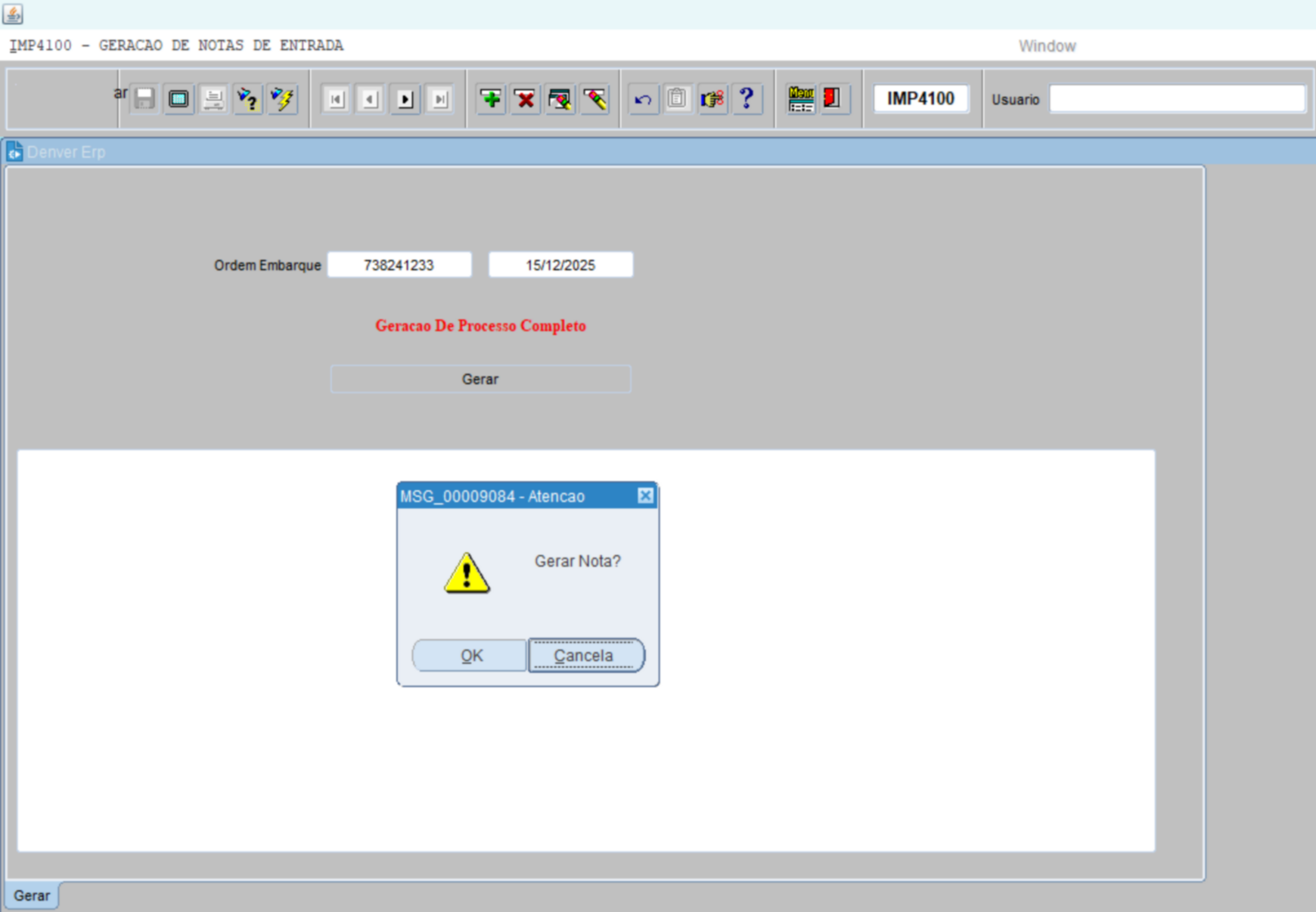Viewport: 1316px width, 912px height.
Task: Click the Save diskette toolbar icon
Action: (144, 99)
